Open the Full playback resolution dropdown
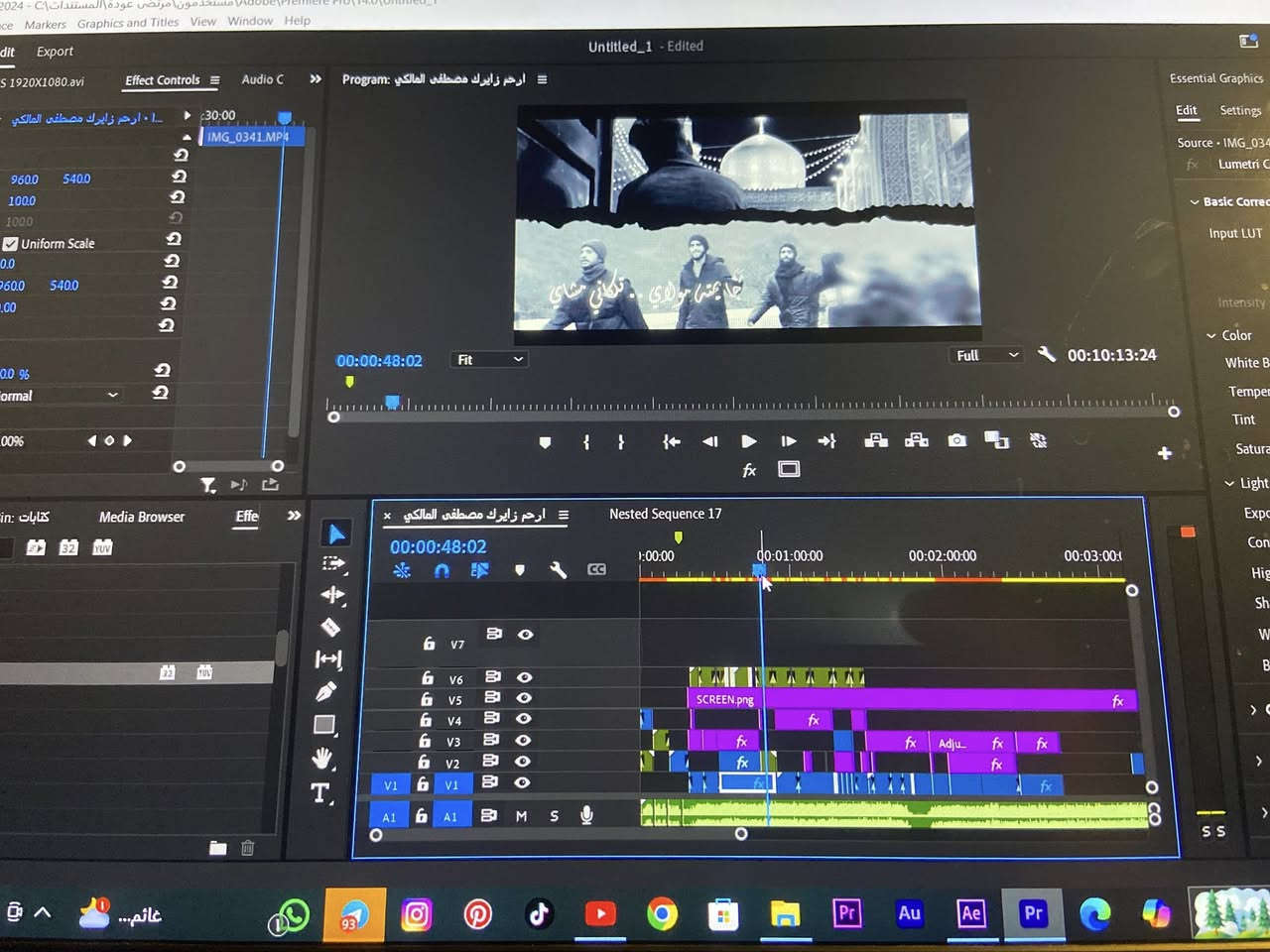 986,355
